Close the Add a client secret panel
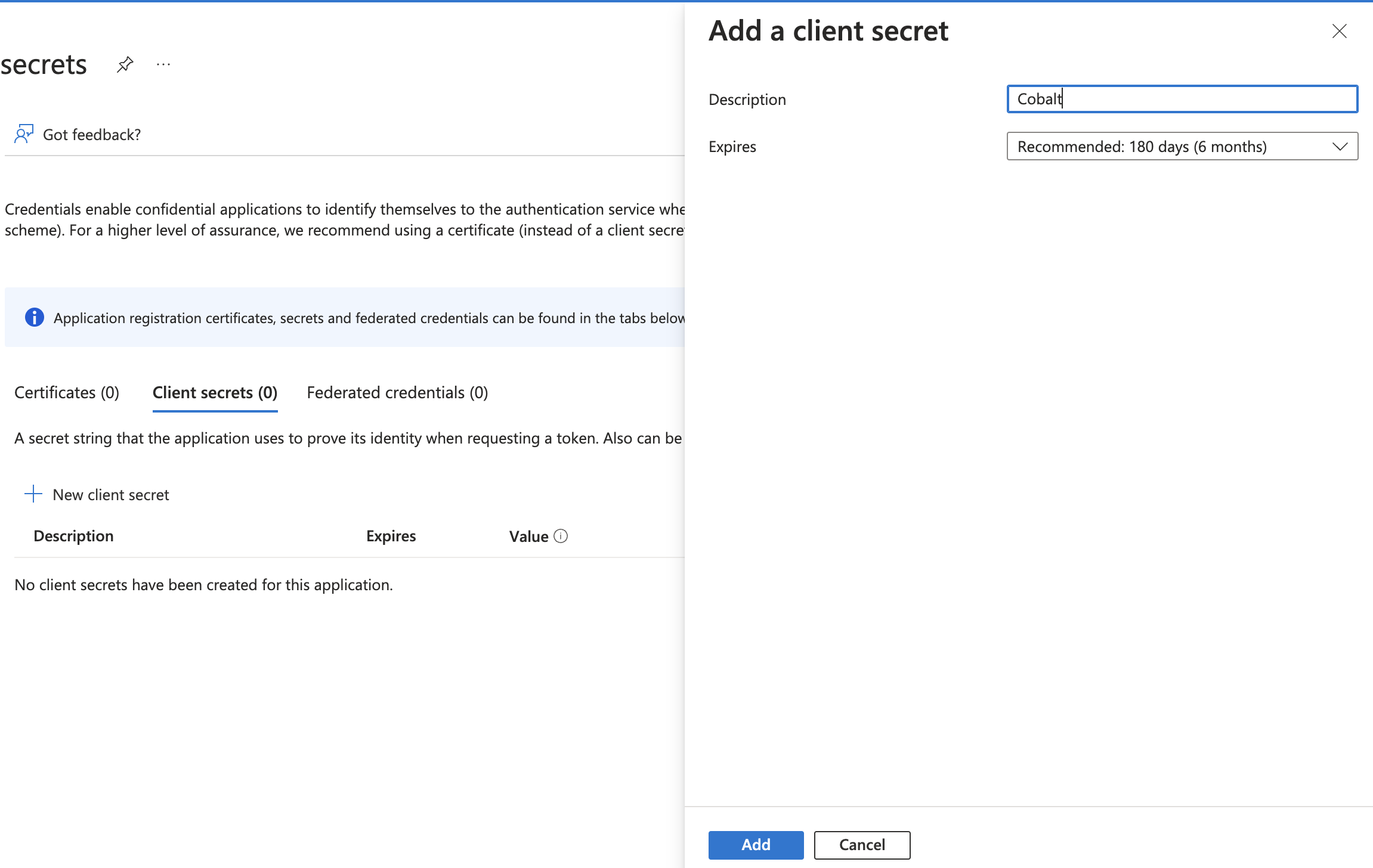The image size is (1373, 868). 1339,31
